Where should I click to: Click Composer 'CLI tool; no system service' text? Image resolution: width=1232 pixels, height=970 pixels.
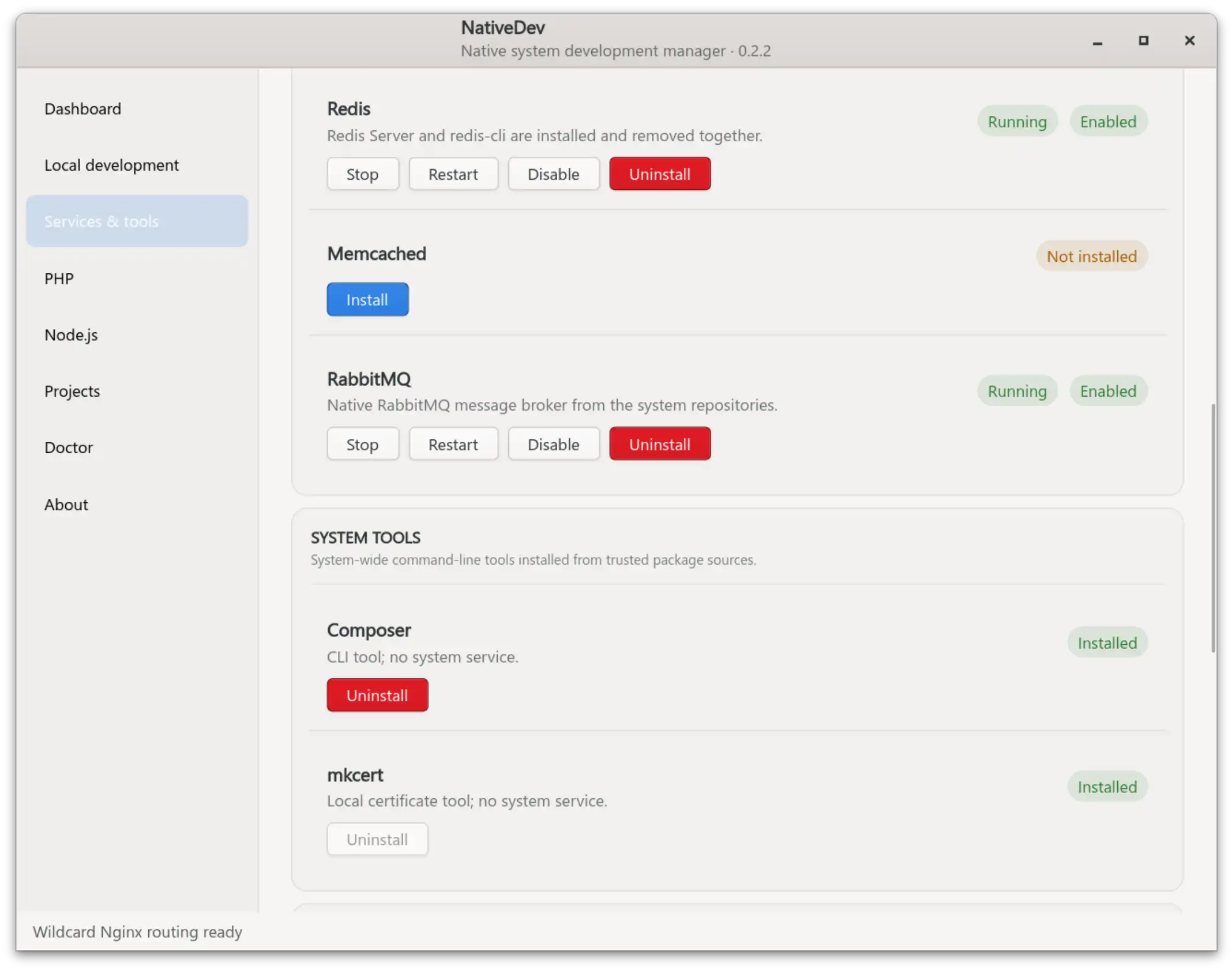pyautogui.click(x=423, y=657)
